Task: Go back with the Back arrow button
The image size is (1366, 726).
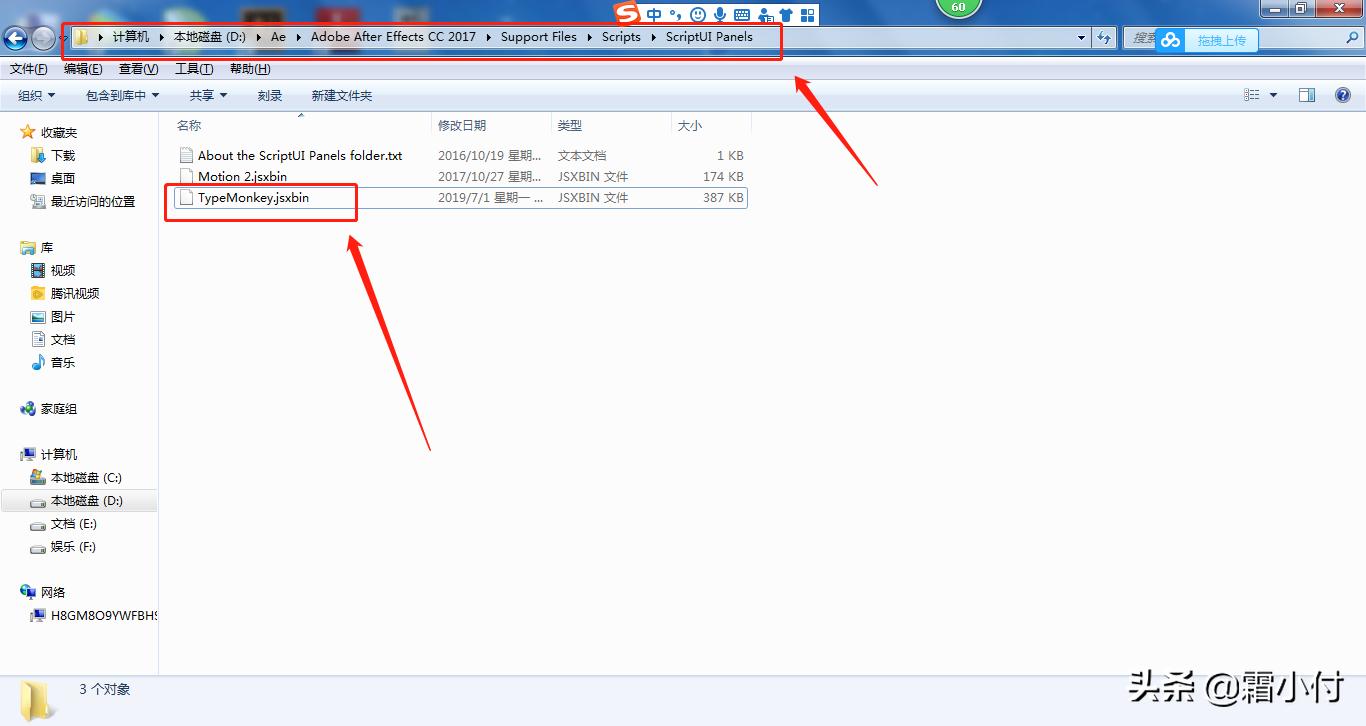Action: click(15, 38)
